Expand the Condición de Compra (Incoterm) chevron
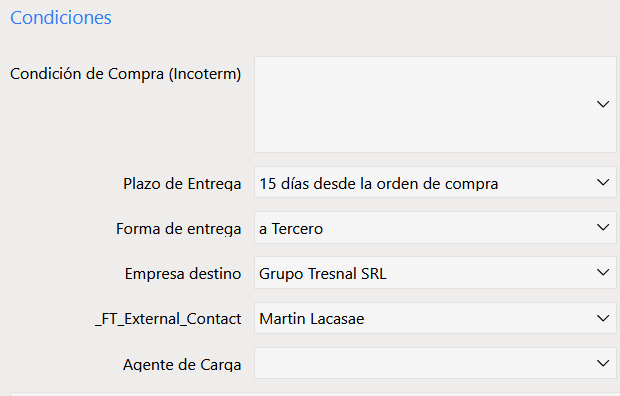 point(603,104)
